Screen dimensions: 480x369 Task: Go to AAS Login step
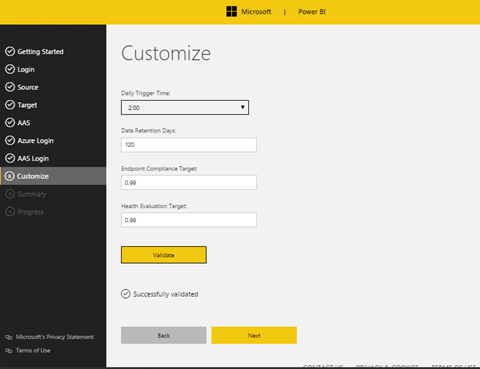[x=33, y=158]
